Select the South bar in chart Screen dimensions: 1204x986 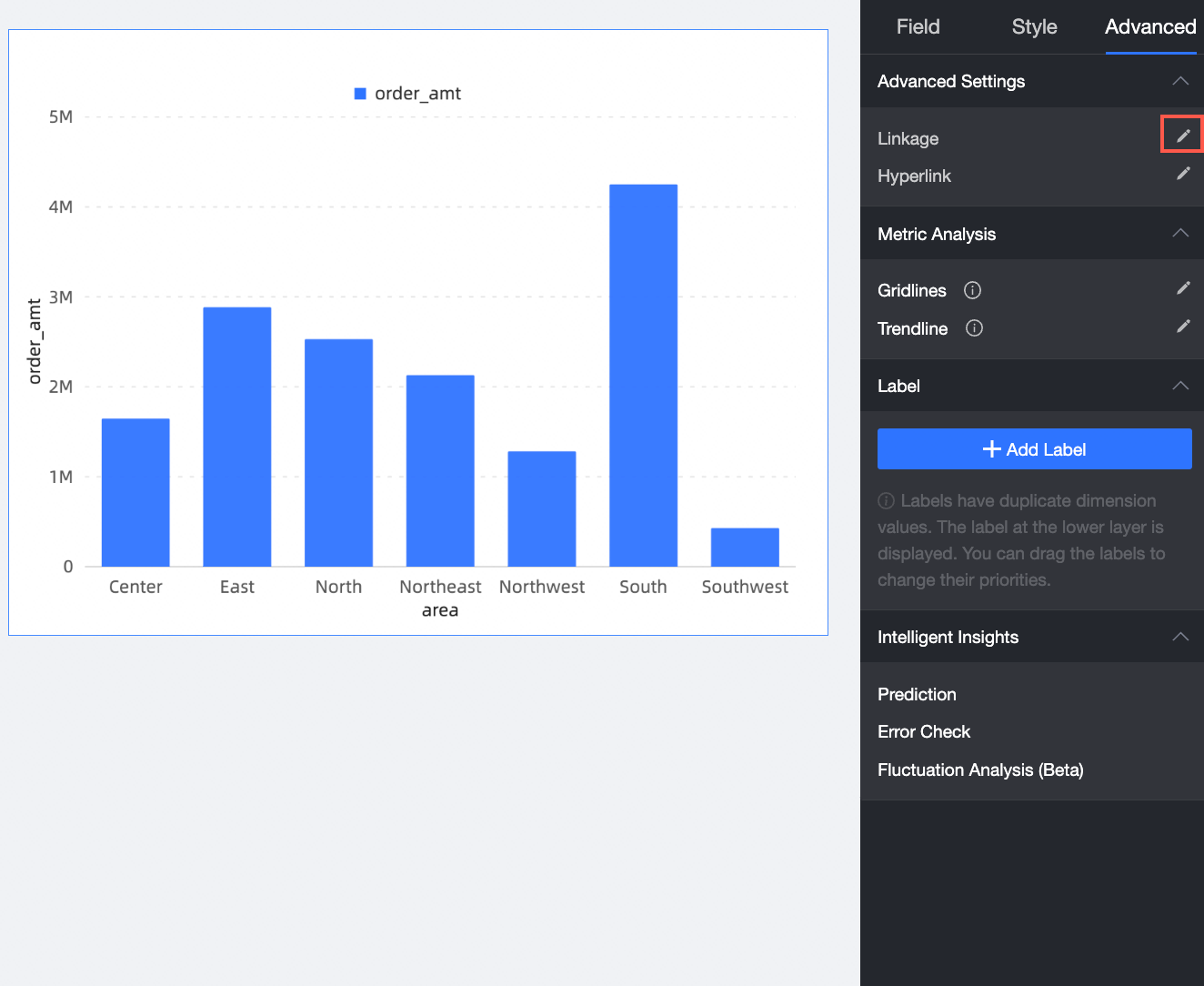point(643,376)
